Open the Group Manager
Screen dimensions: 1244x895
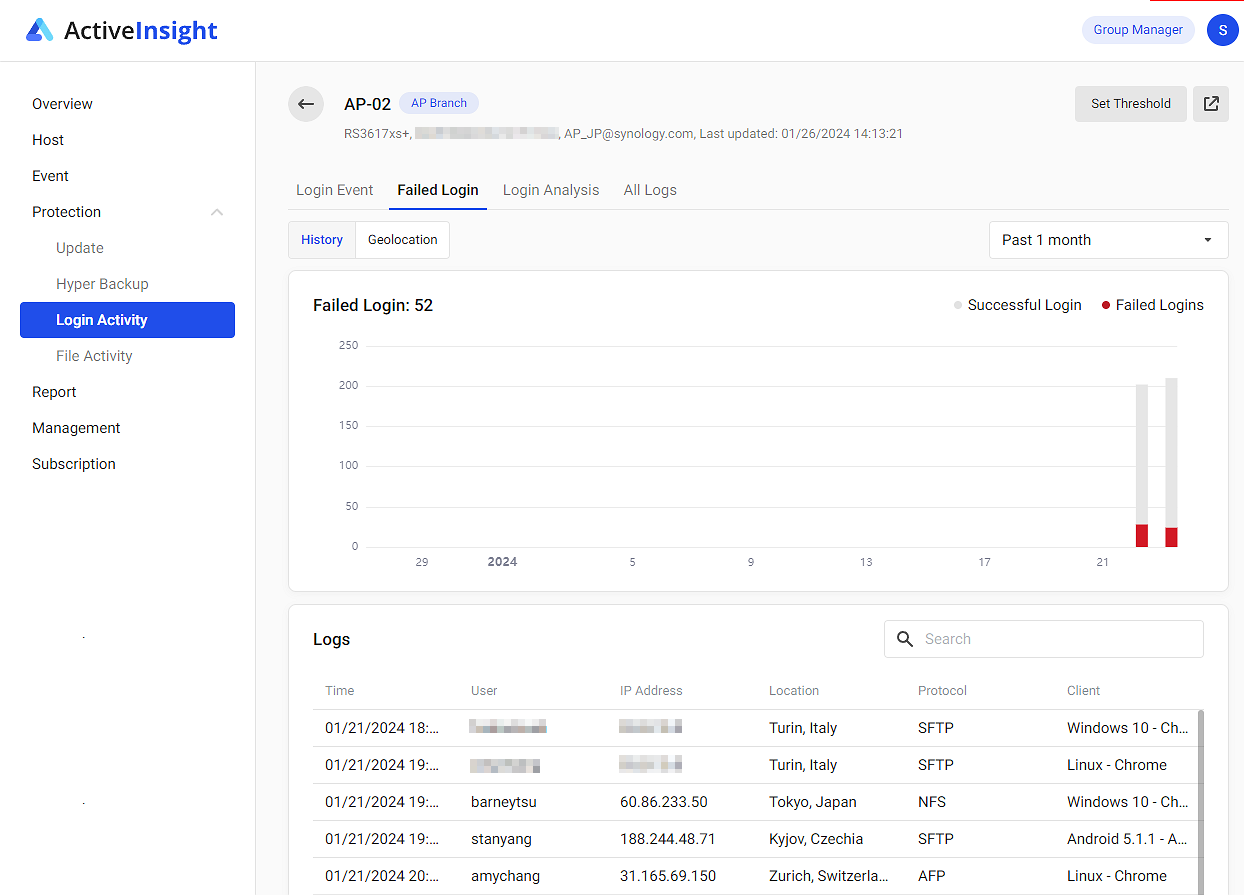(x=1137, y=30)
